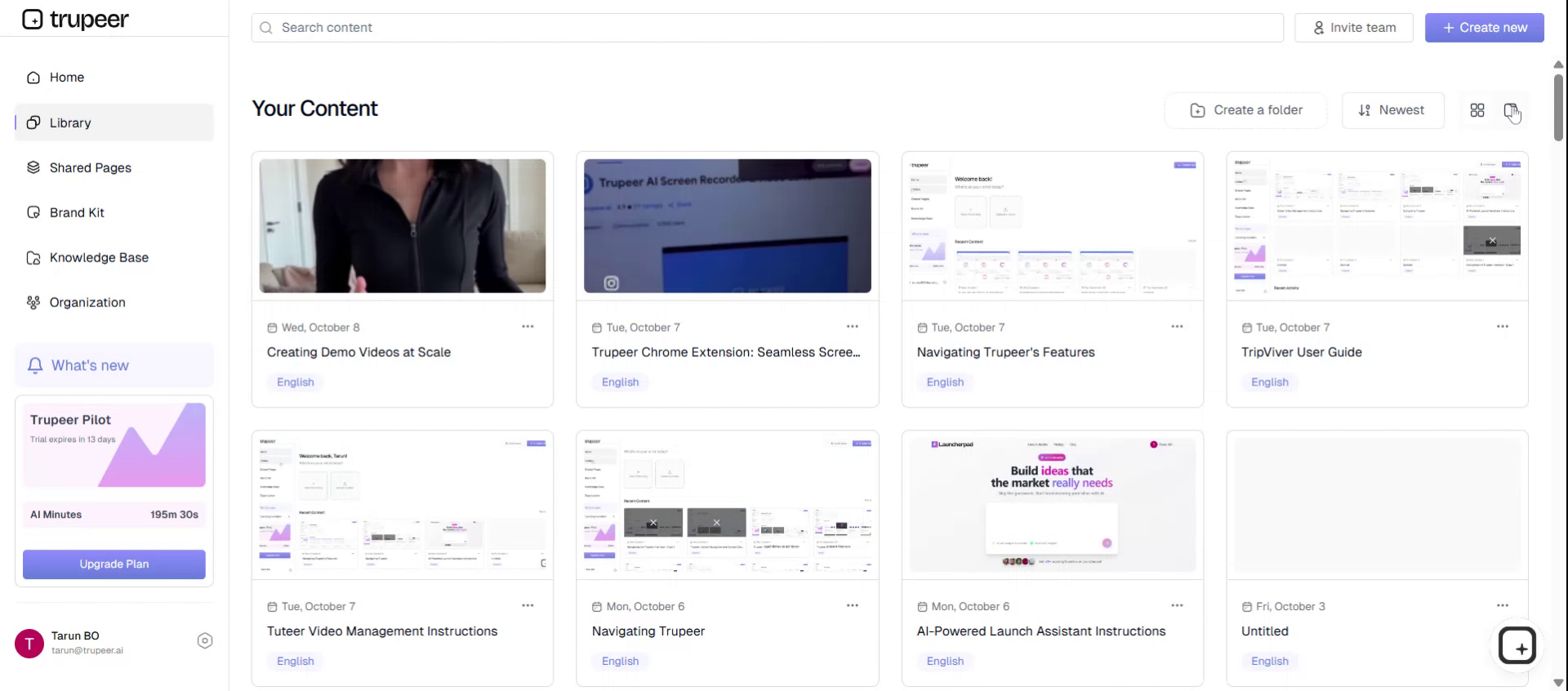Open options for Creating Demo Videos at Scale

(528, 327)
